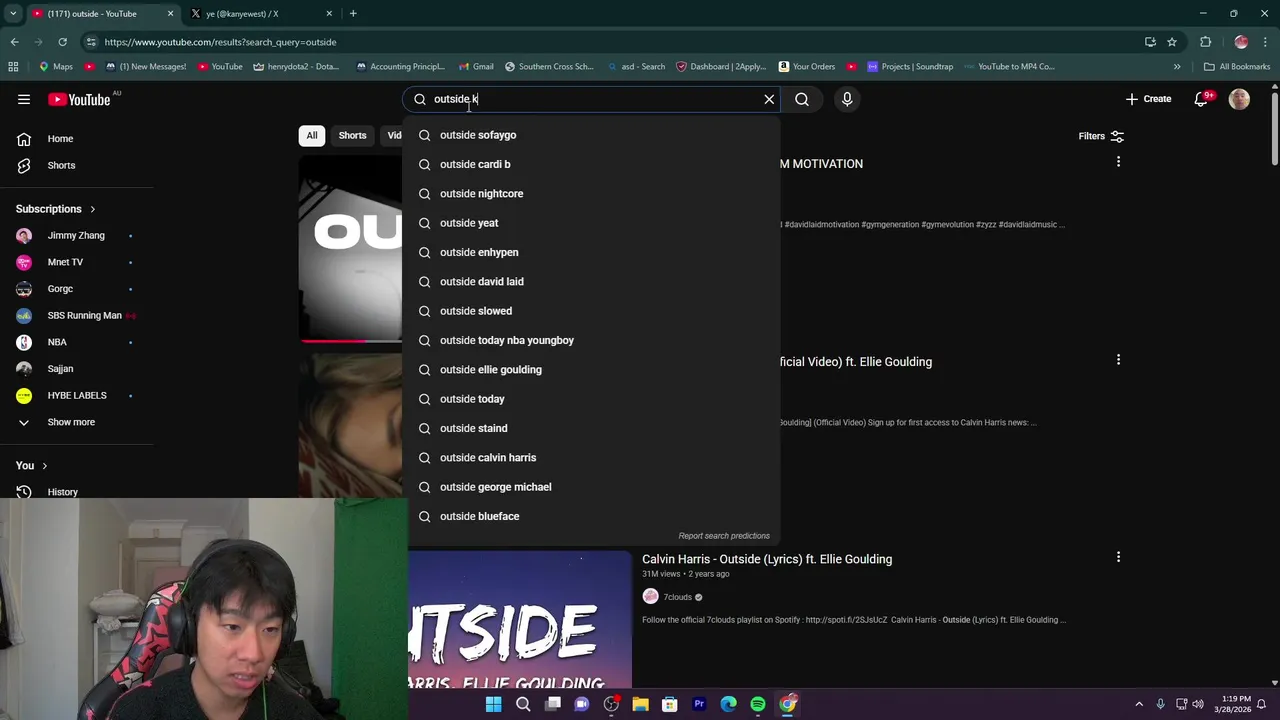Viewport: 1280px width, 720px height.
Task: Open the HYBE LABELS channel
Action: 77,395
